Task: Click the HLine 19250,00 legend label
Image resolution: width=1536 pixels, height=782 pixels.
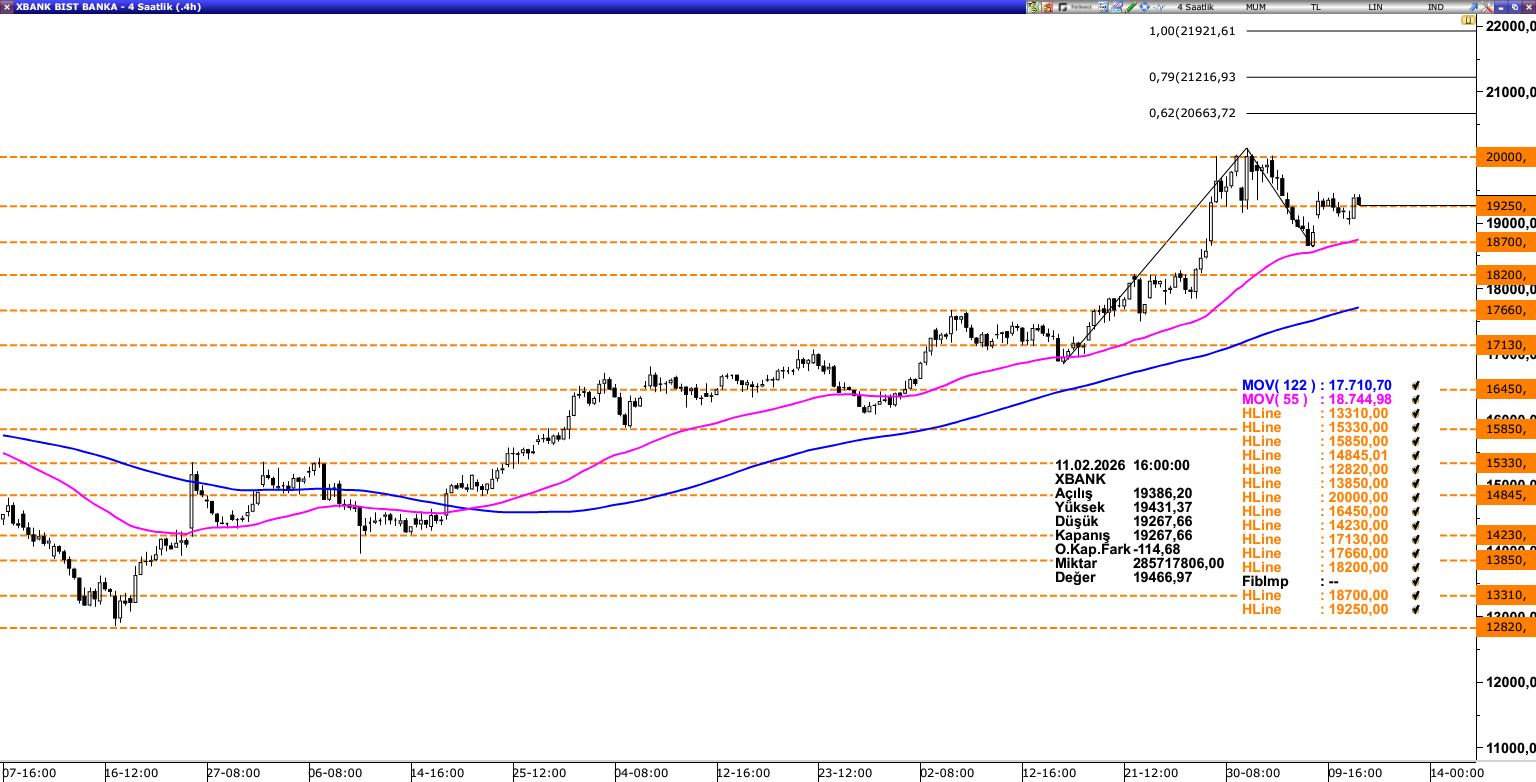Action: 1314,609
